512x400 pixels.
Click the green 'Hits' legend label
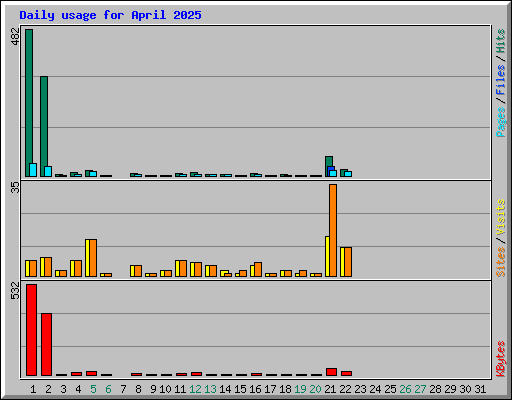pos(501,41)
